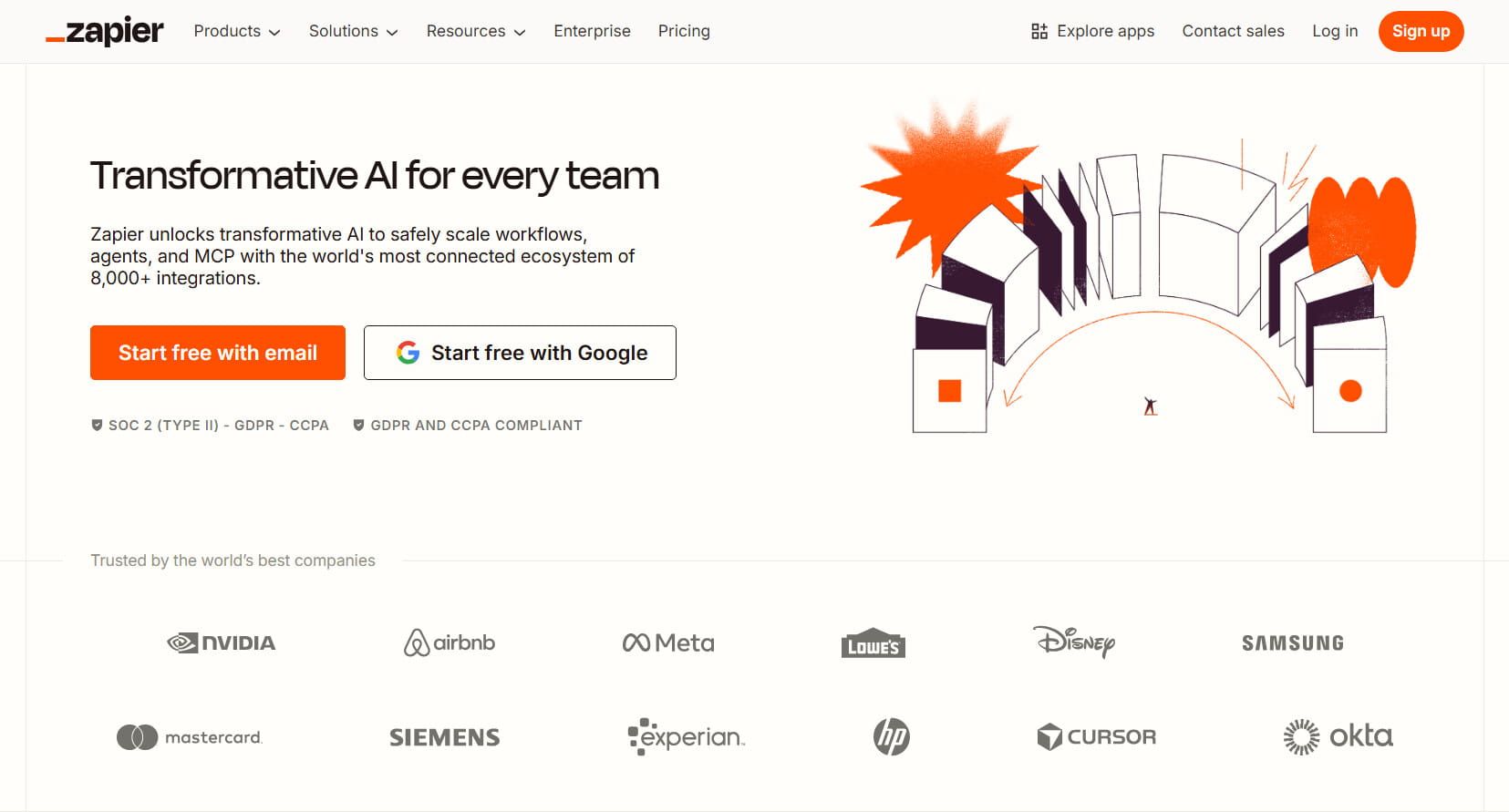Click Start free with email
Image resolution: width=1509 pixels, height=812 pixels.
point(218,353)
